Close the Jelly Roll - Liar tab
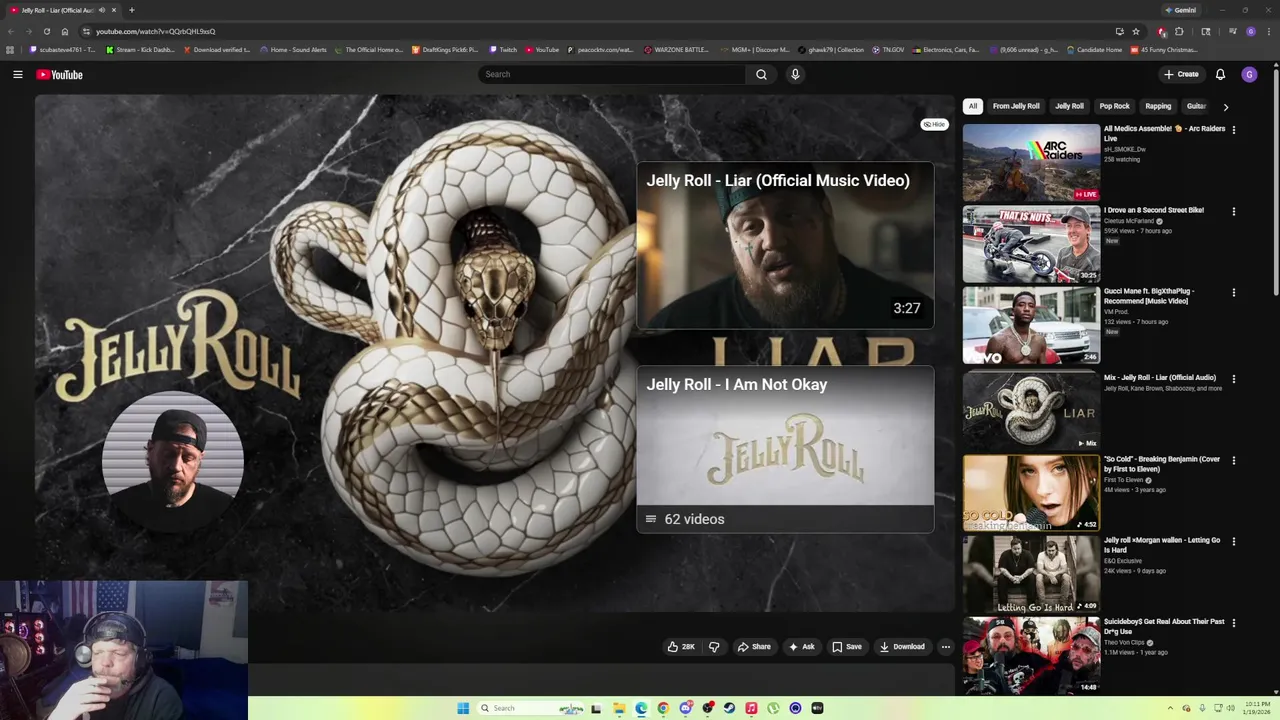1280x720 pixels. coord(114,10)
